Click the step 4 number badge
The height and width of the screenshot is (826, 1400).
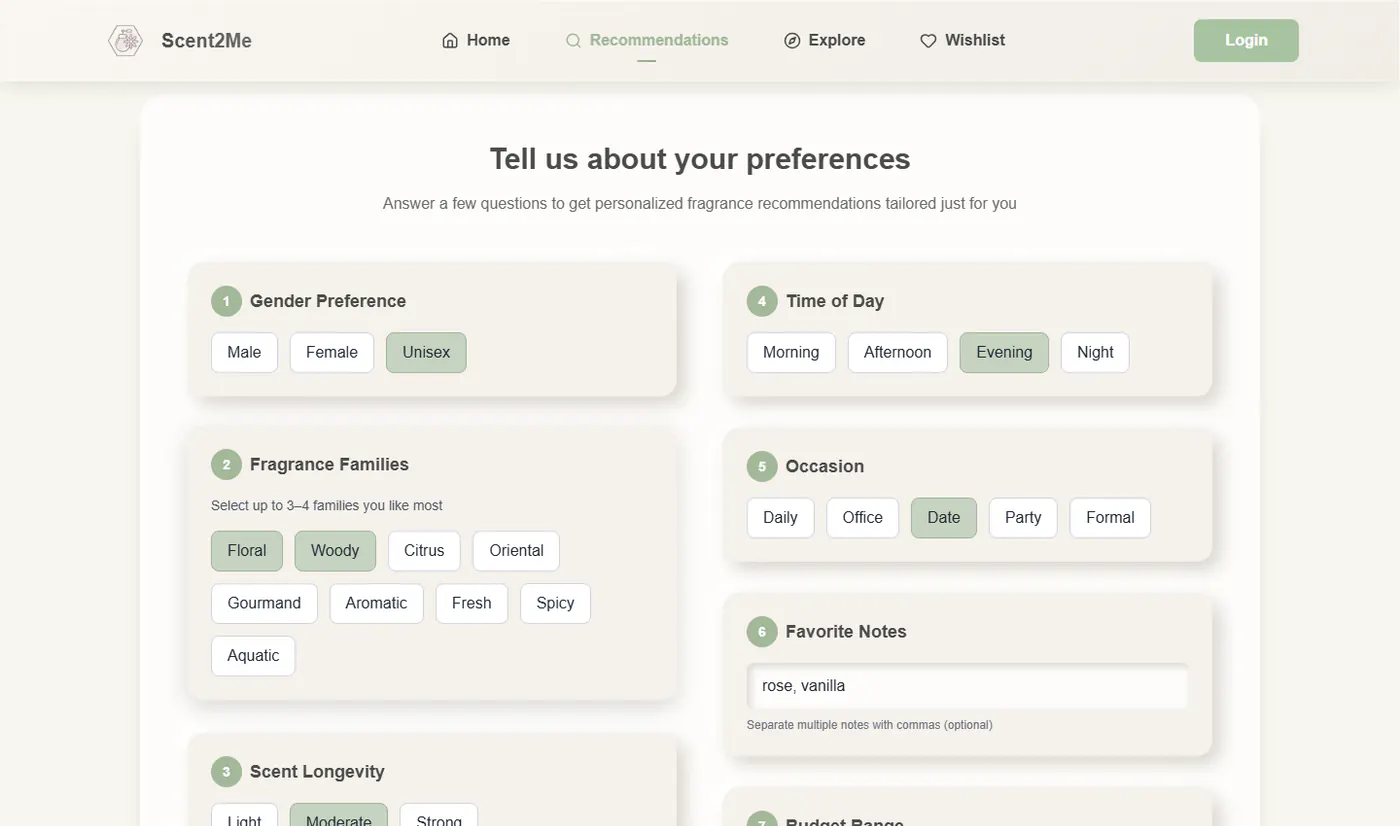pos(762,301)
